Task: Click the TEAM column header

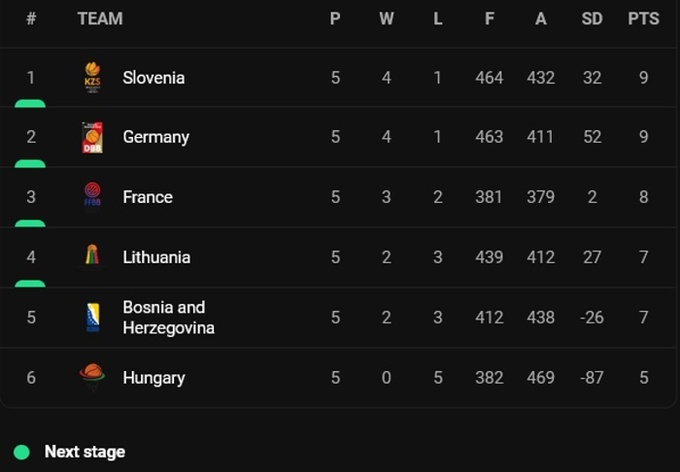Action: (x=100, y=19)
